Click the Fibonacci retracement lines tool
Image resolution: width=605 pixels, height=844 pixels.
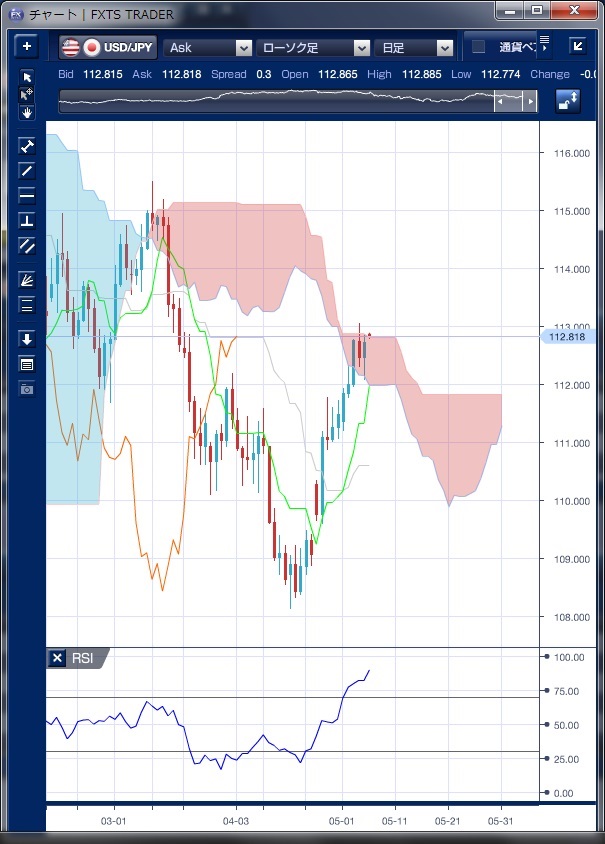pyautogui.click(x=27, y=305)
